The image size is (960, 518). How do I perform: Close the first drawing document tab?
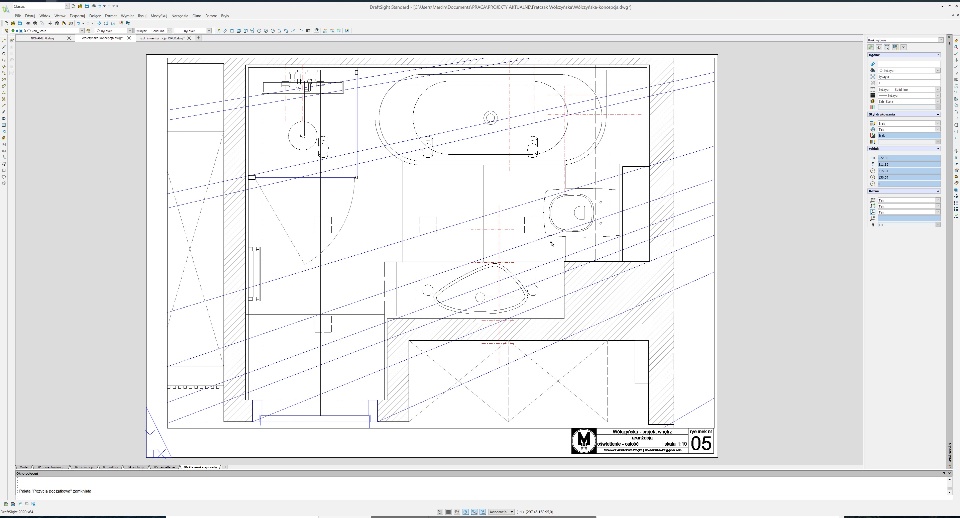[69, 38]
